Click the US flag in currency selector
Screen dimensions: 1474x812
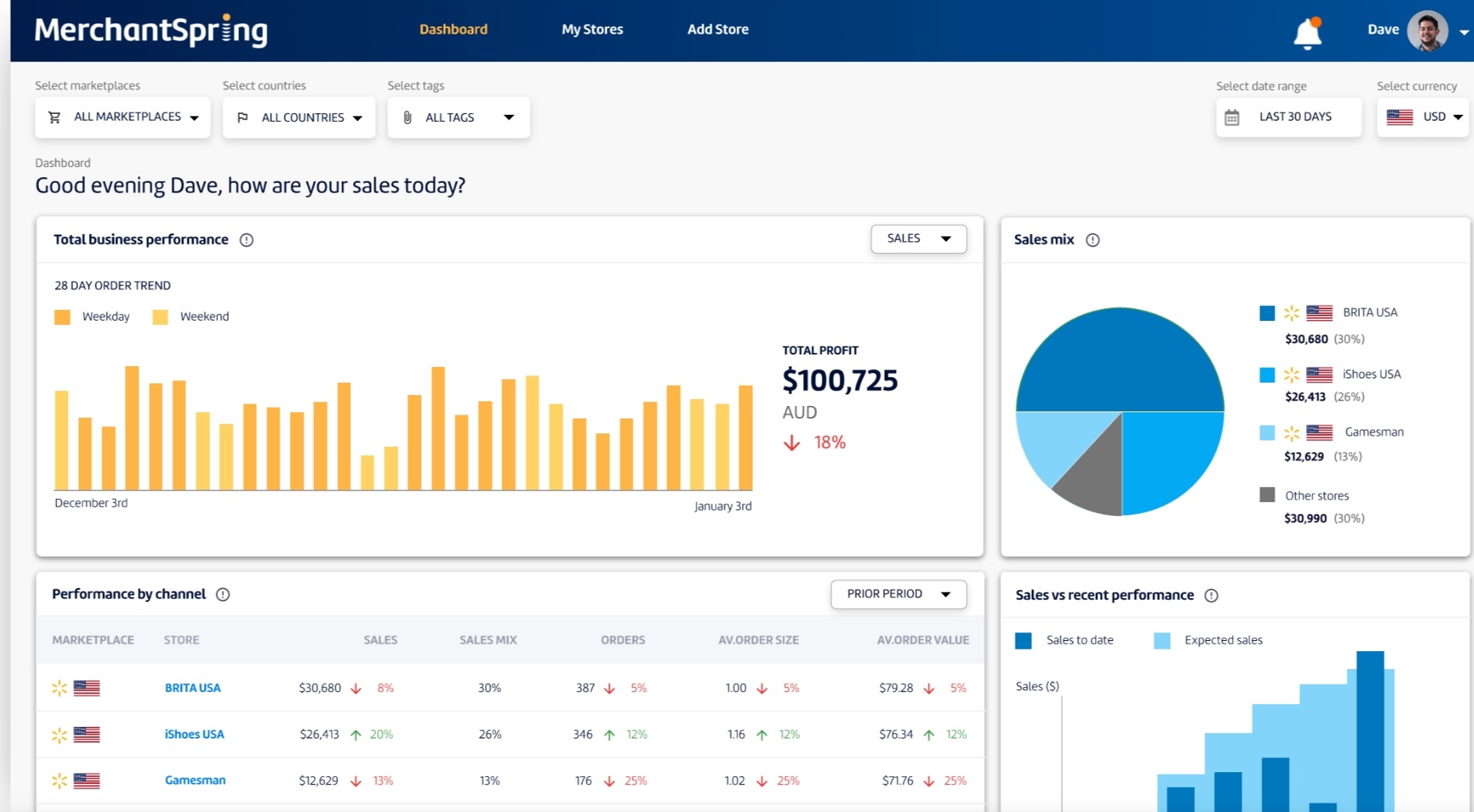coord(1400,117)
